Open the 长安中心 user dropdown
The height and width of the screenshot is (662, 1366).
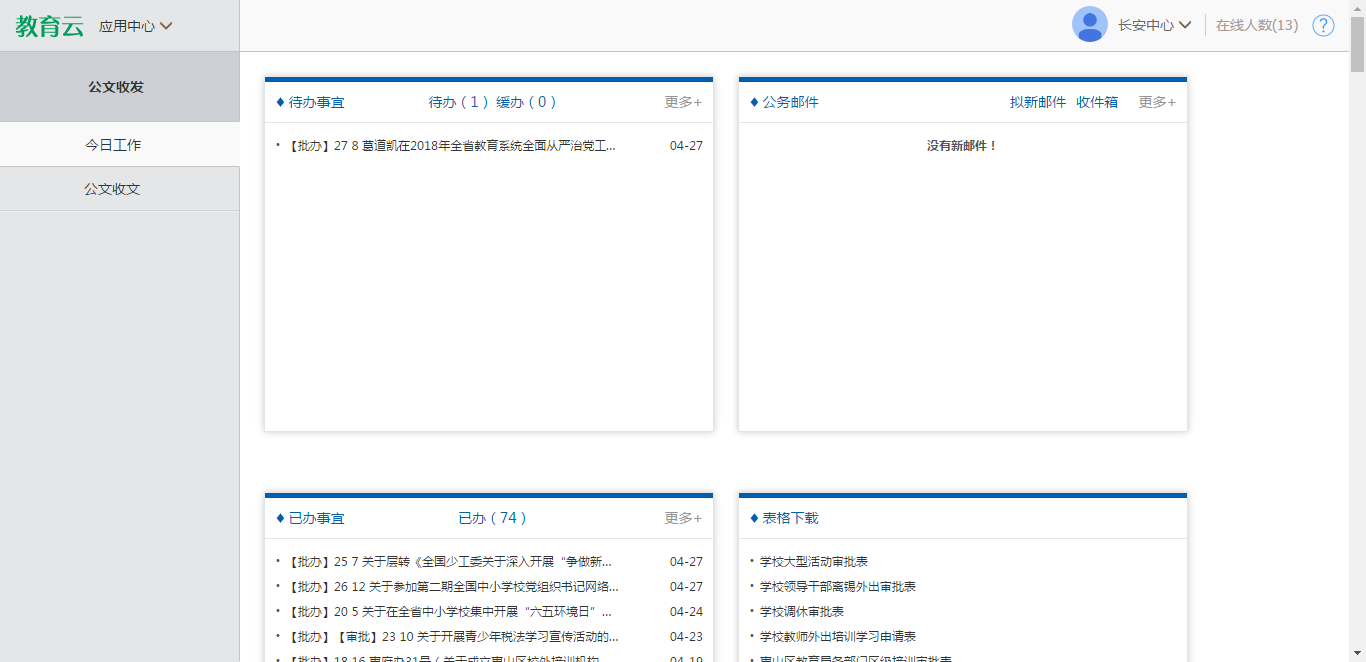click(x=1154, y=25)
